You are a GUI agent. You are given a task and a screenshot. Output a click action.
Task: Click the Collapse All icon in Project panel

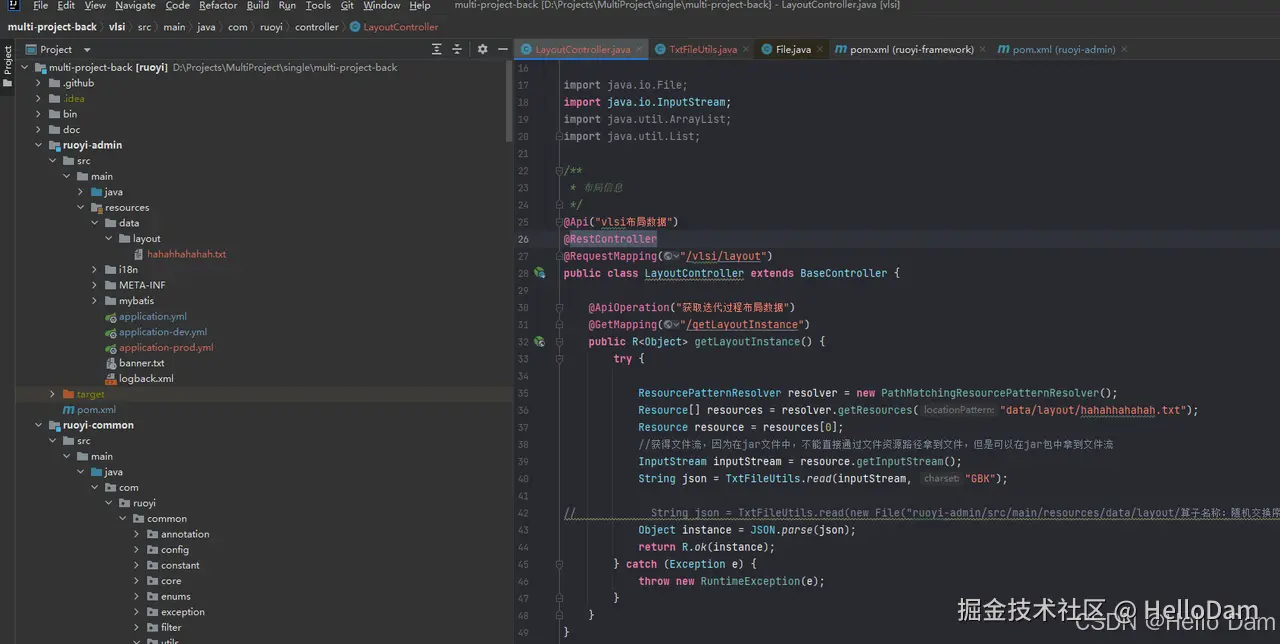click(457, 49)
